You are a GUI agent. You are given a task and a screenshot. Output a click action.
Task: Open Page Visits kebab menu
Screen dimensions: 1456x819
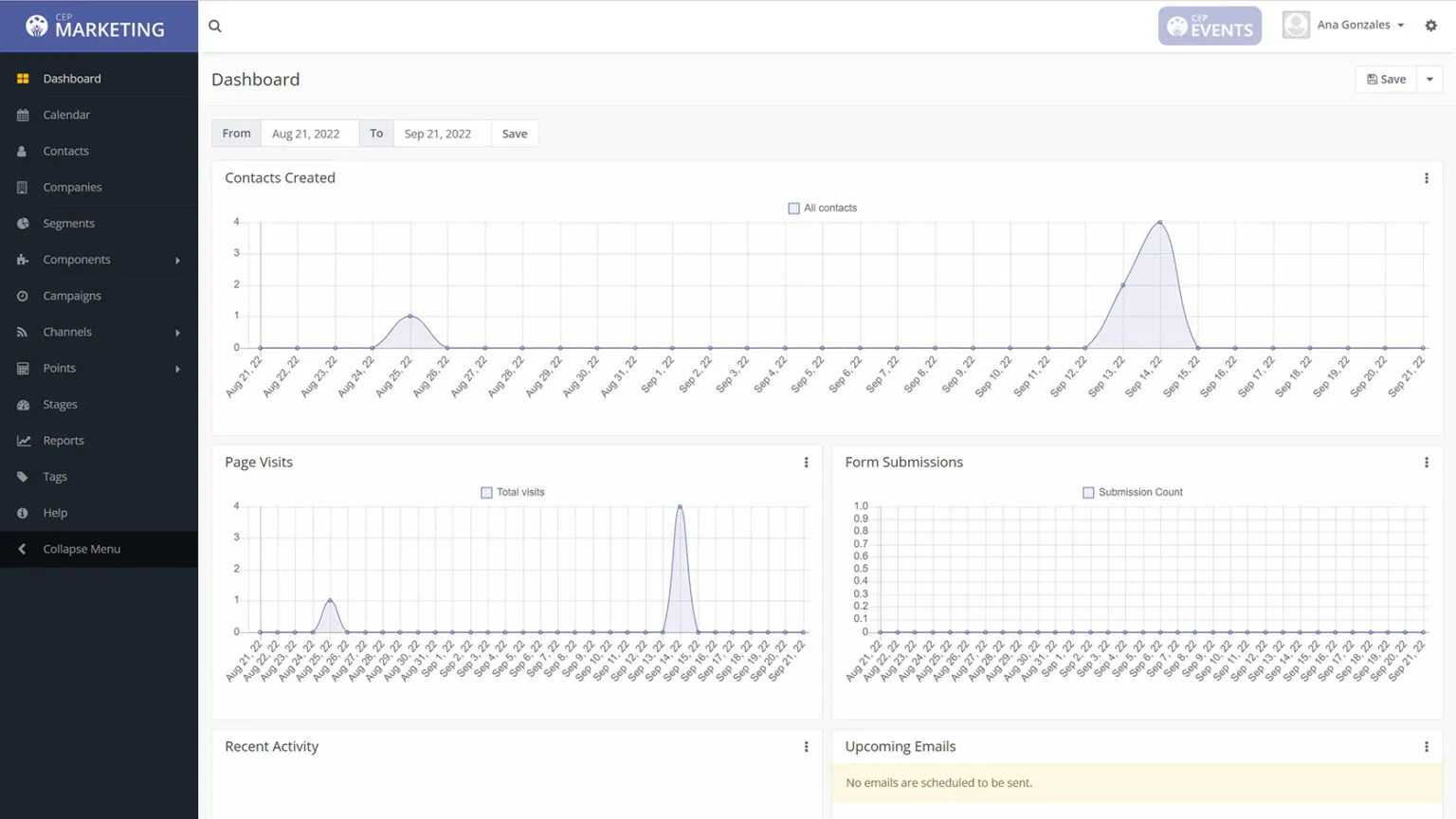point(806,463)
